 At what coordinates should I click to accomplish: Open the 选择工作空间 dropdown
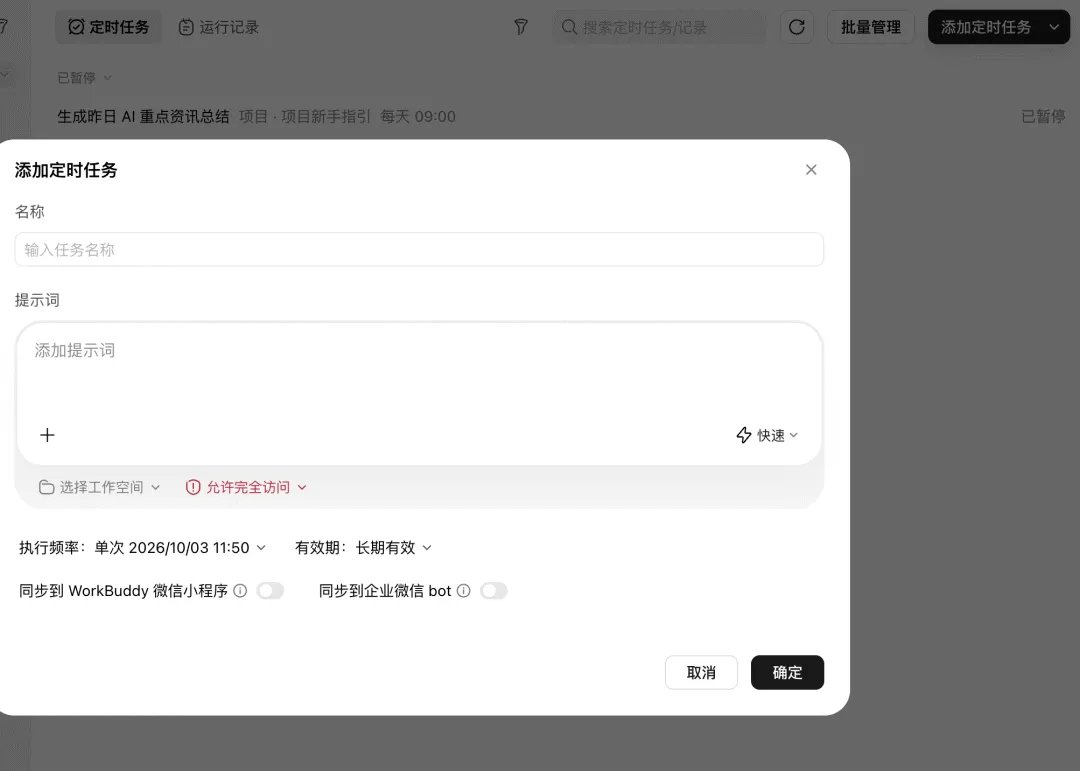click(x=99, y=487)
